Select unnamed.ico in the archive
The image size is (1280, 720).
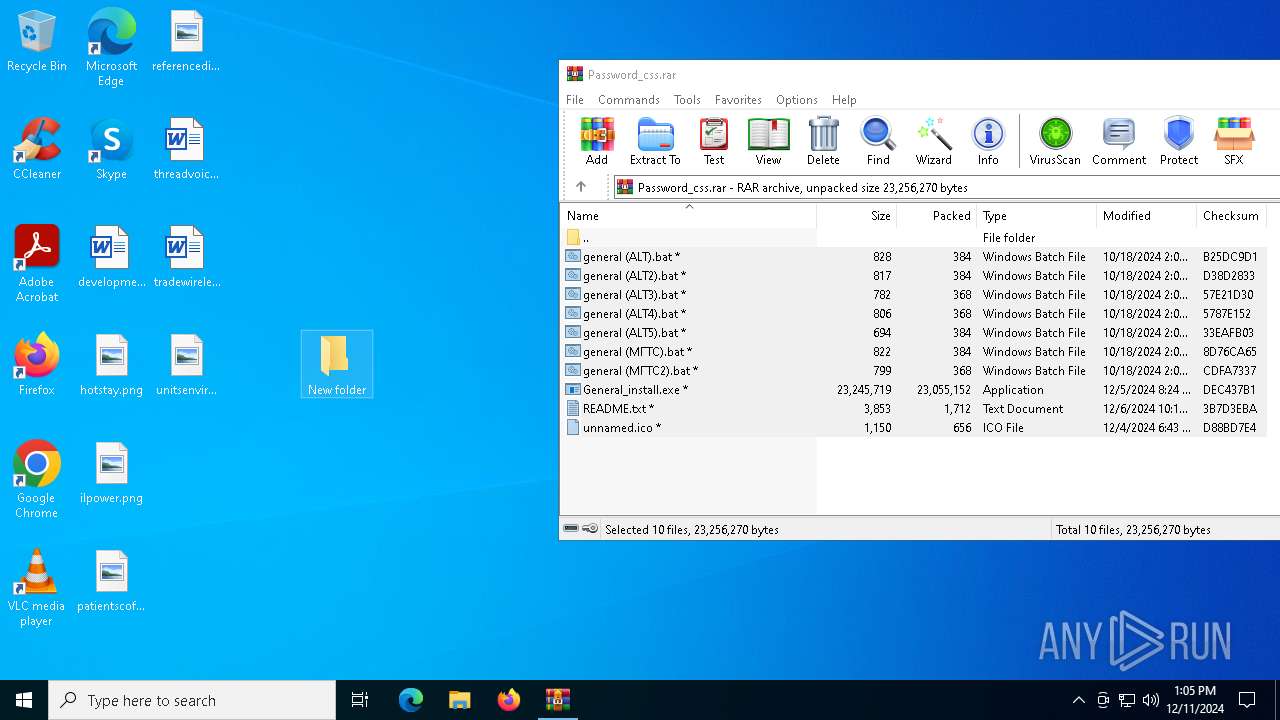click(x=913, y=428)
